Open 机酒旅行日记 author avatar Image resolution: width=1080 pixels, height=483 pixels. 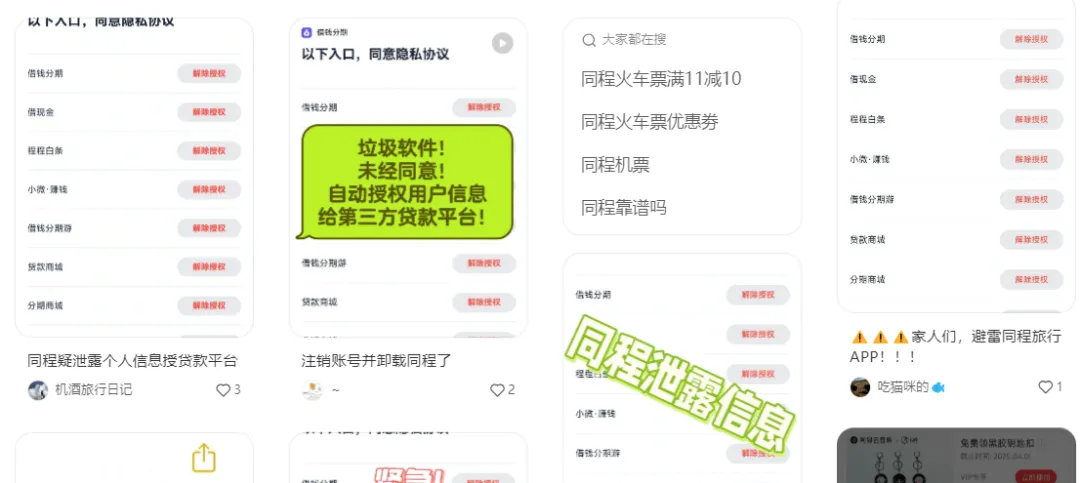coord(38,390)
